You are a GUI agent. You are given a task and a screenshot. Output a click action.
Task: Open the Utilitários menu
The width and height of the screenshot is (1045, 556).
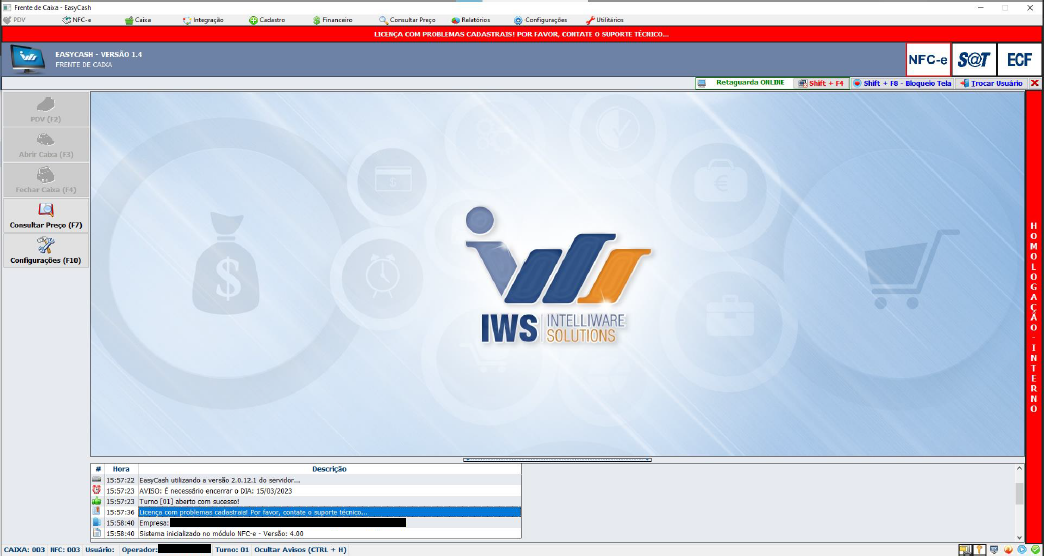click(x=604, y=20)
